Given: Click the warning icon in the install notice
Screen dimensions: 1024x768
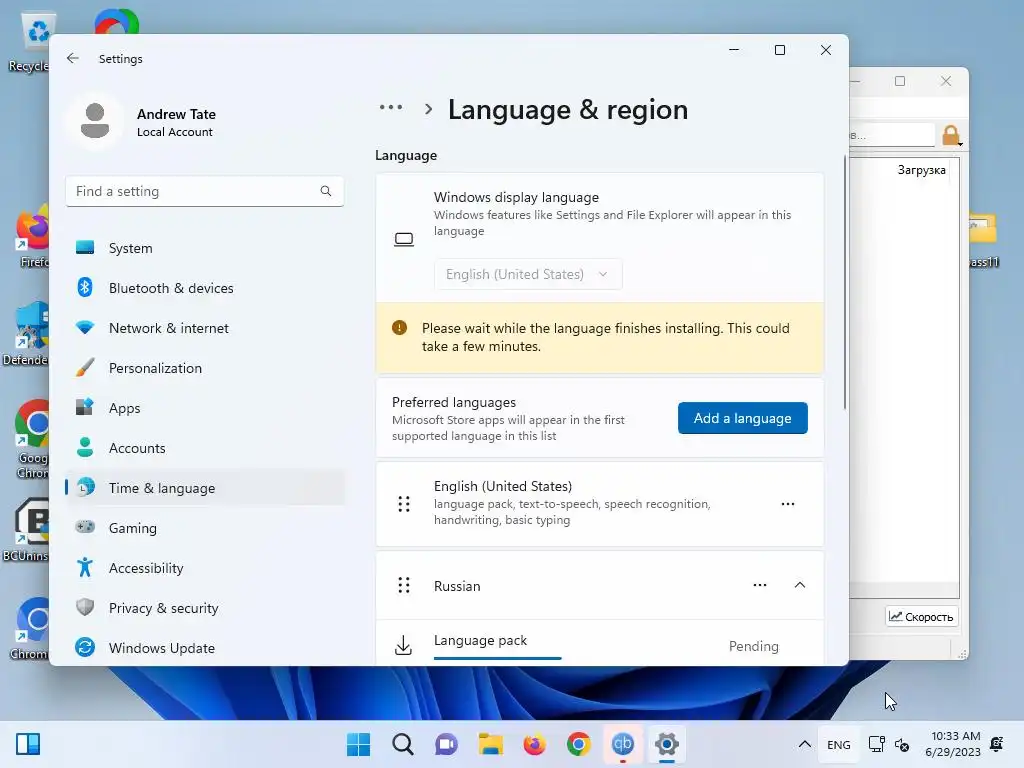Looking at the screenshot, I should (399, 328).
